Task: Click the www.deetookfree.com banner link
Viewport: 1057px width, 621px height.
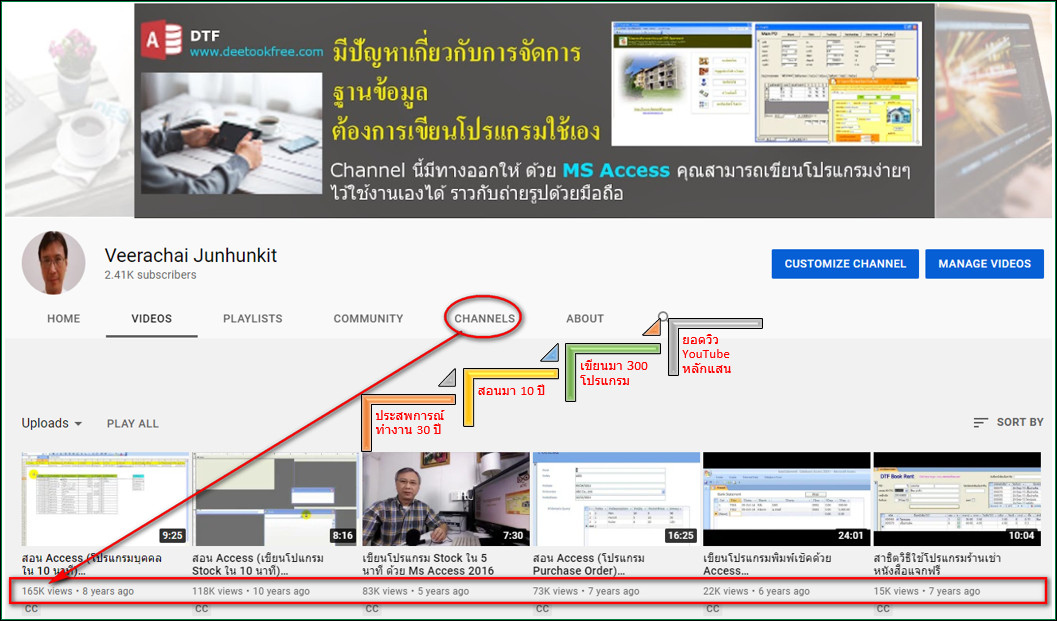Action: click(256, 51)
